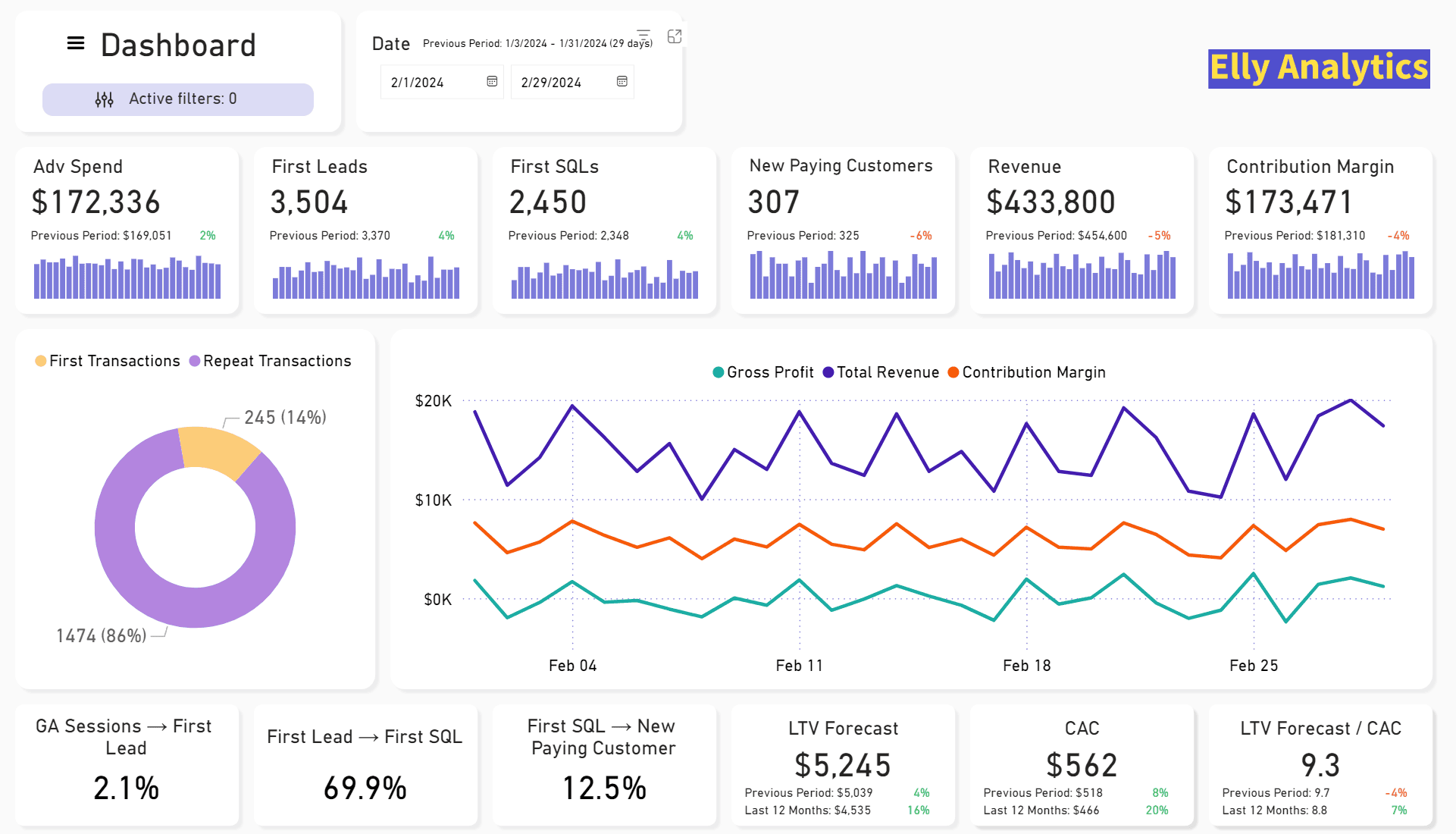
Task: Click the focus mode pop-out icon
Action: 675,36
